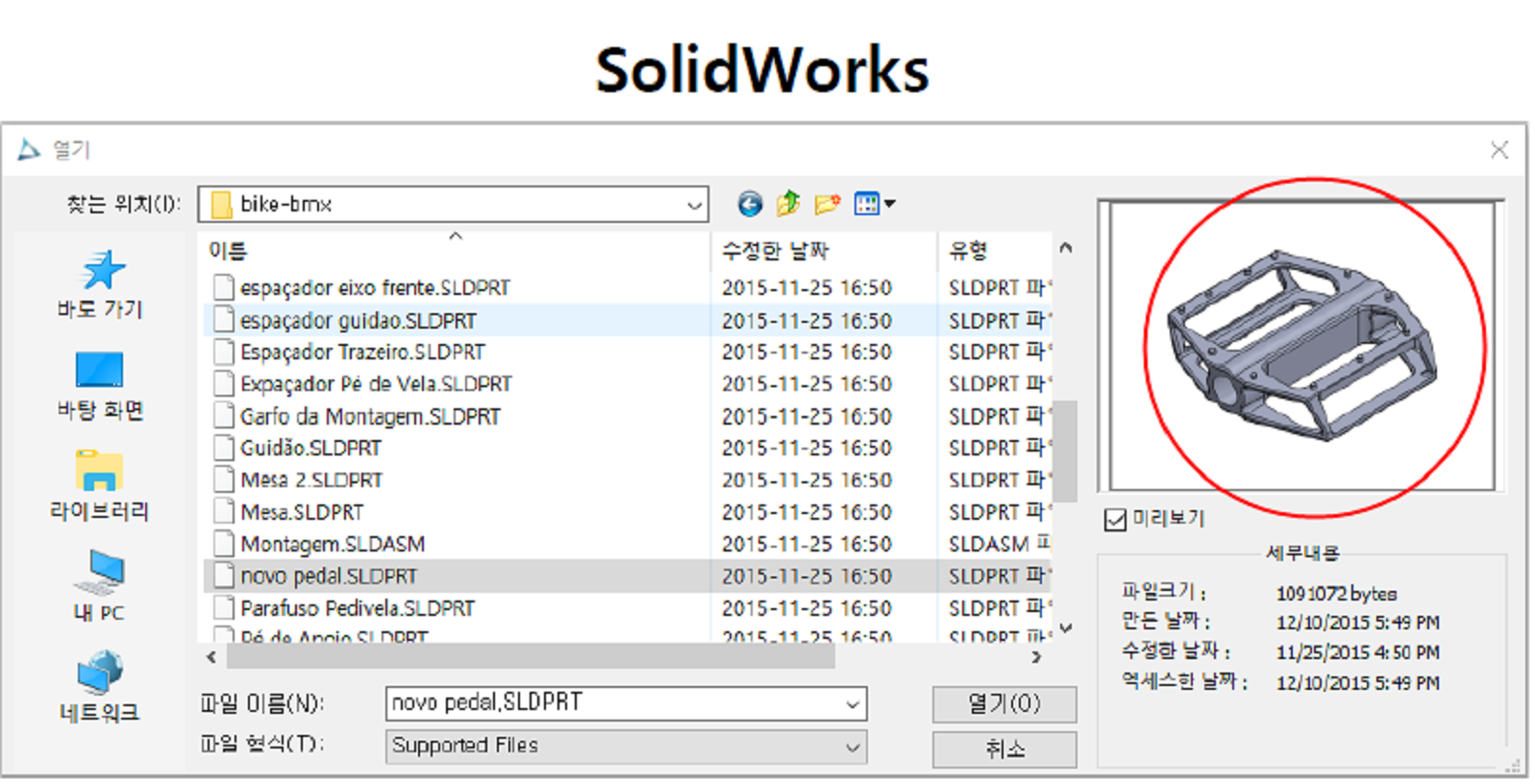Select Guidão.SLDPRT file name
1535x784 pixels.
(310, 448)
